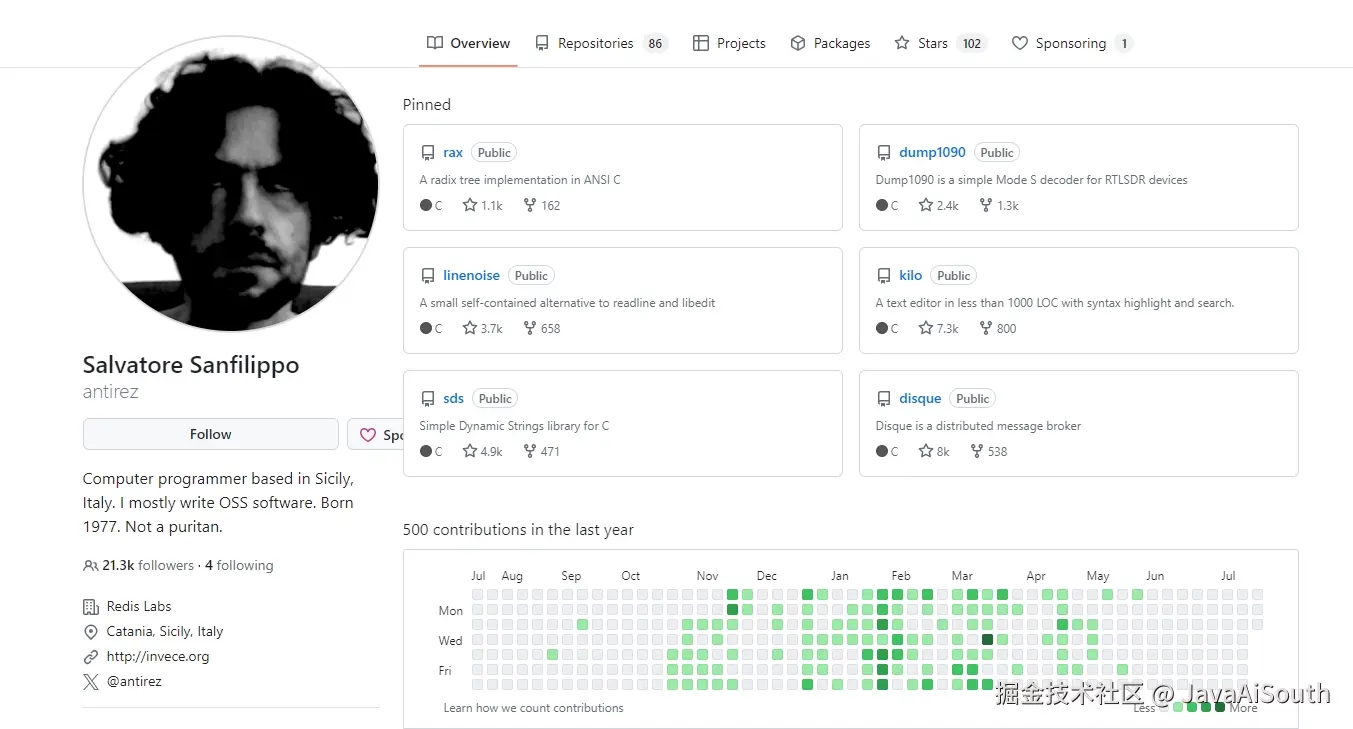Click the followers people icon
Viewport: 1353px width, 729px height.
click(91, 565)
